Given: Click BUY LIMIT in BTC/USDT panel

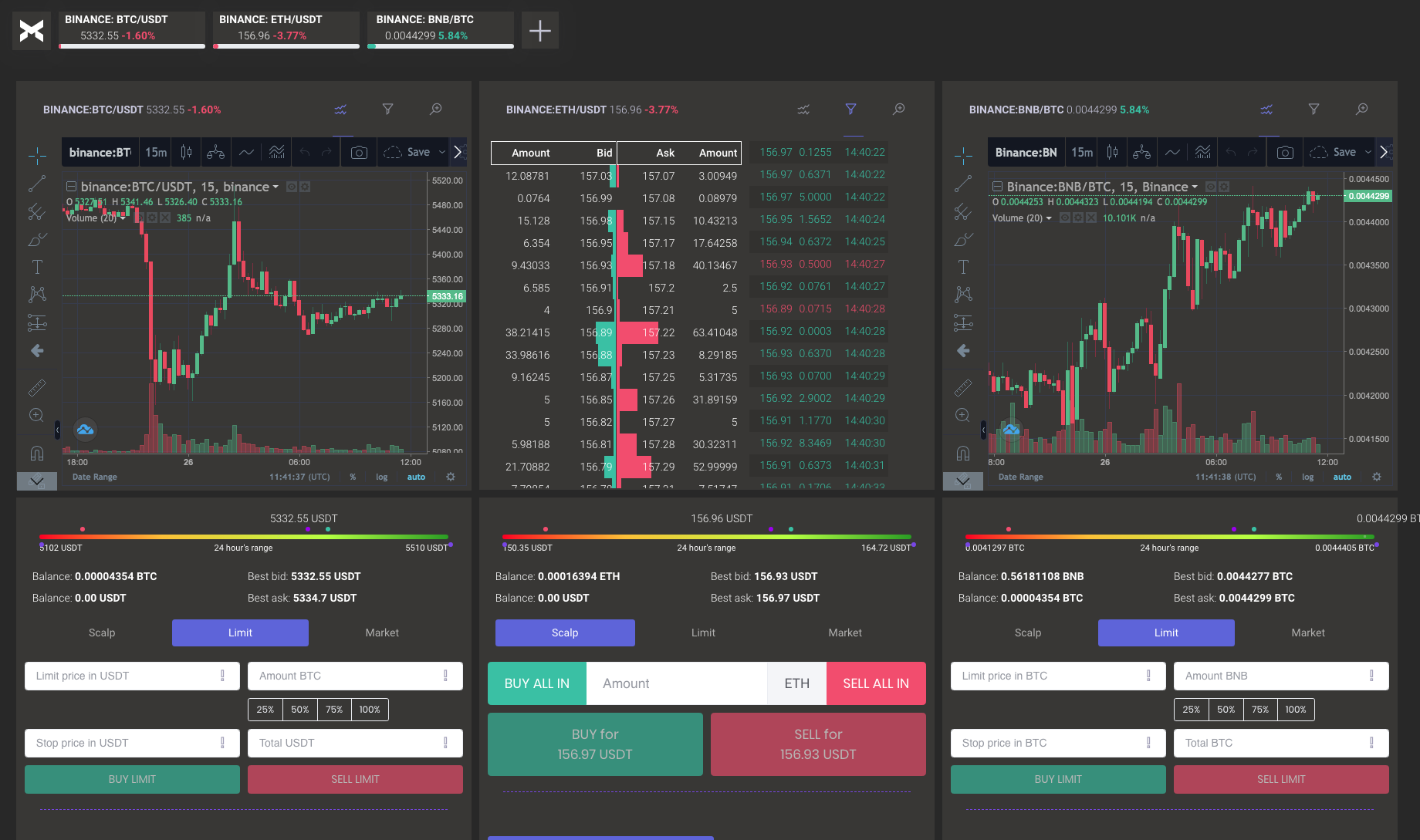Looking at the screenshot, I should click(x=132, y=779).
